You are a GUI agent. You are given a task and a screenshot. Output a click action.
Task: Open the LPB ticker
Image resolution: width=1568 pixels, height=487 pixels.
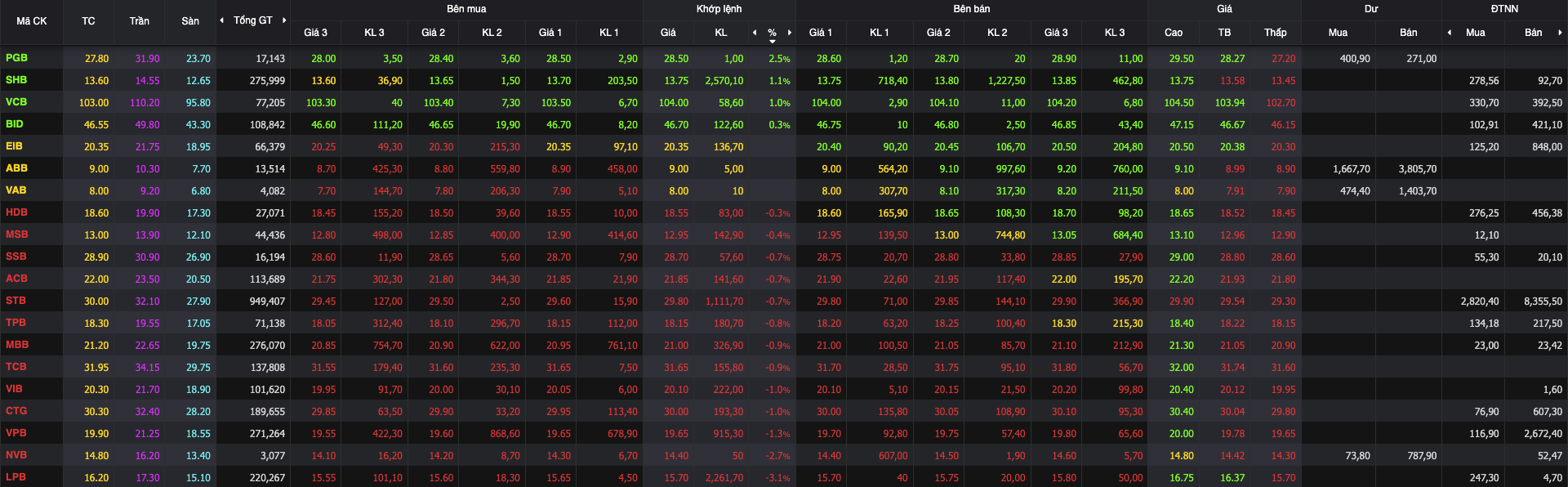click(x=16, y=477)
